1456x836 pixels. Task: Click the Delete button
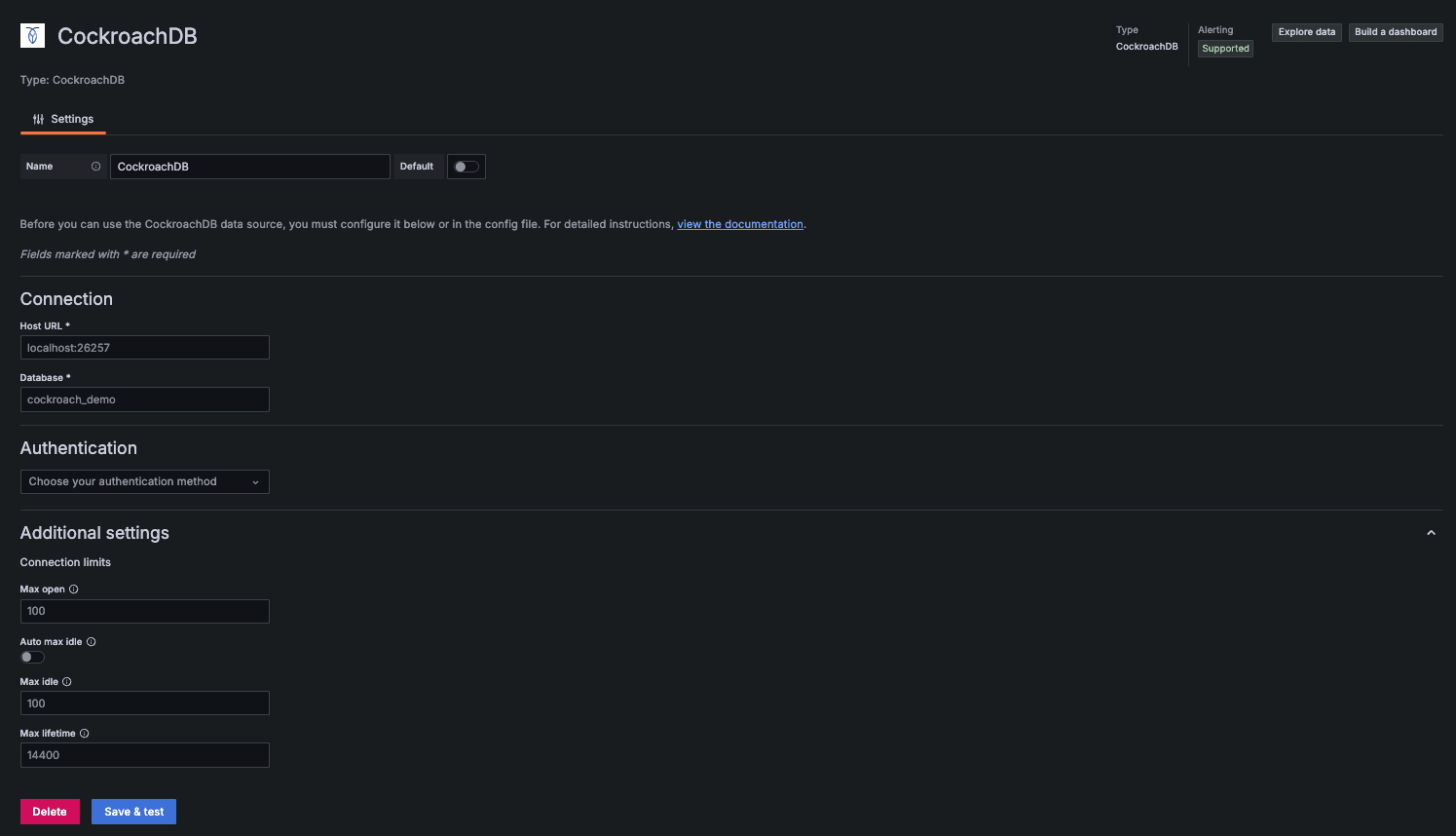click(50, 811)
